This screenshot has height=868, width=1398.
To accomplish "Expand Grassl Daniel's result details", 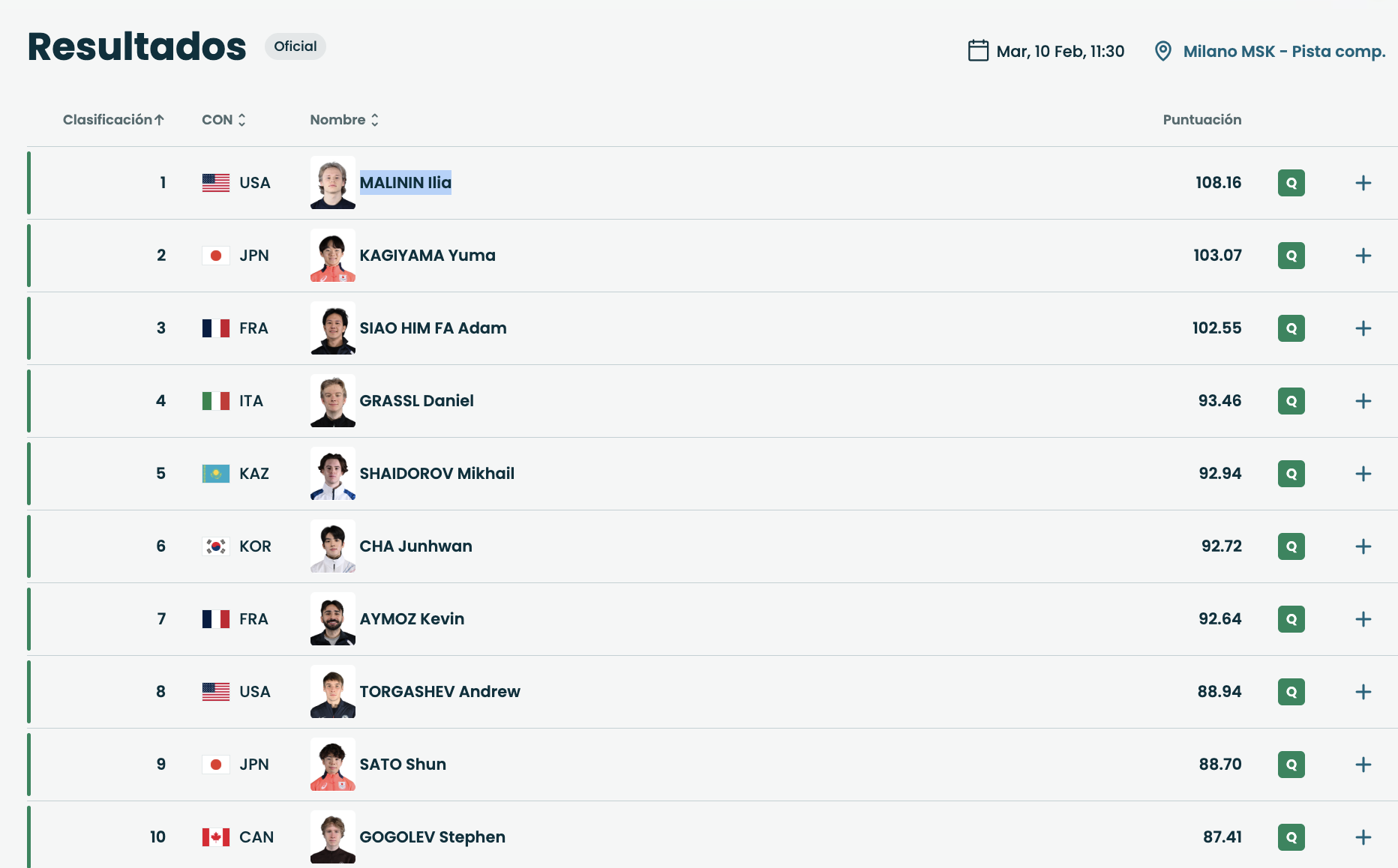I will 1363,401.
